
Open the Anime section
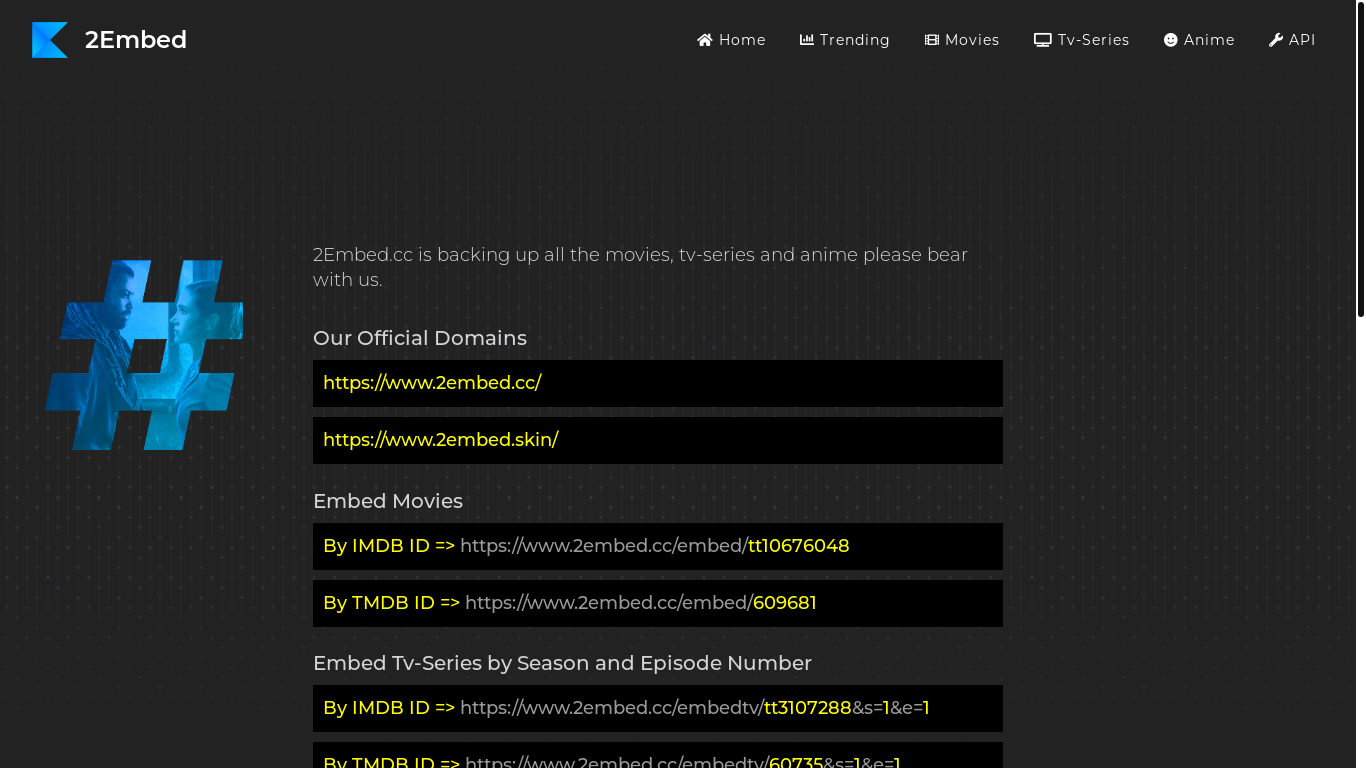[1199, 40]
